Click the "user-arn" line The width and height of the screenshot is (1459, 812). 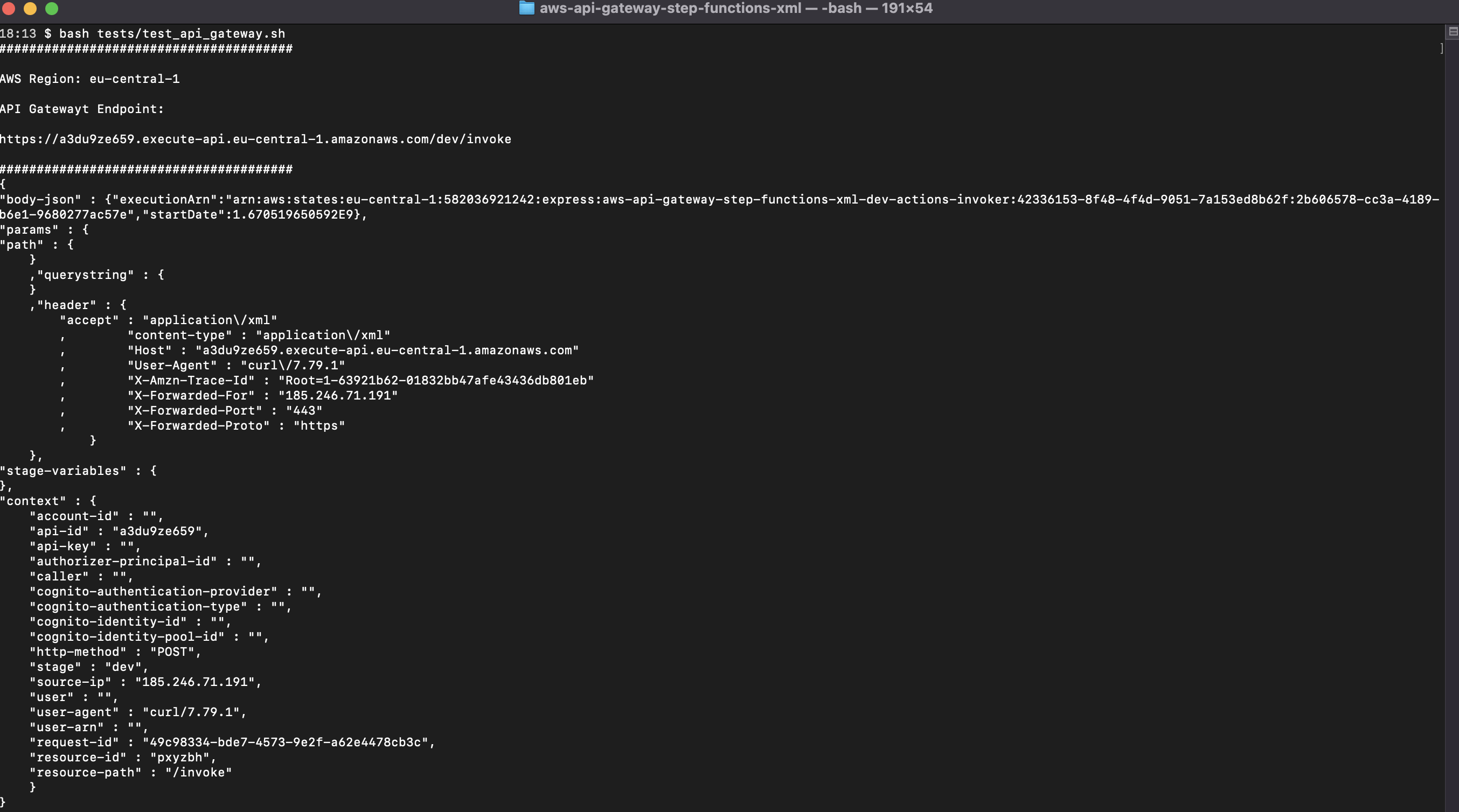tap(89, 727)
